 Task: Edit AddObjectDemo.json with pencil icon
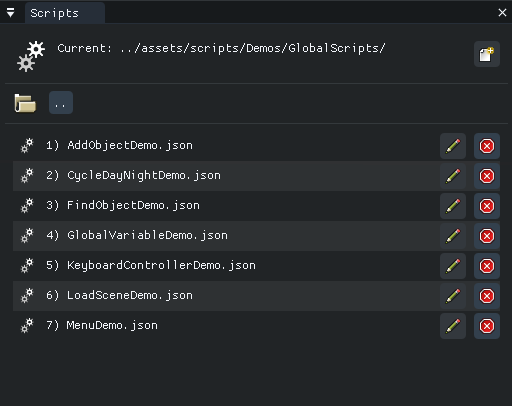point(453,146)
